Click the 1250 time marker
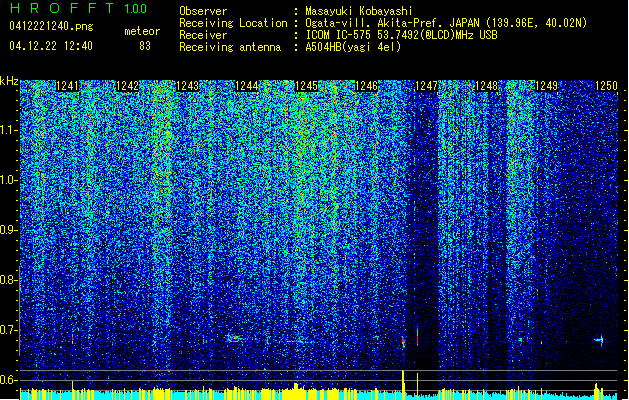The height and width of the screenshot is (400, 629). 606,86
